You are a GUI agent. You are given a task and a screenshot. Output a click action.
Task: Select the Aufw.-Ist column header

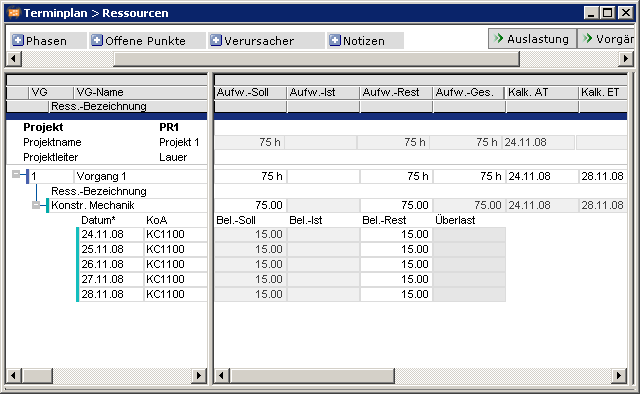pyautogui.click(x=323, y=92)
